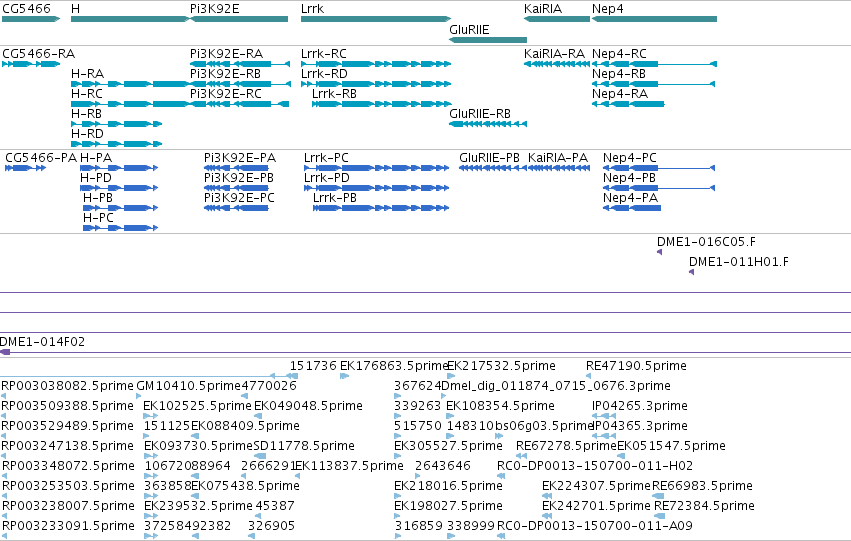This screenshot has width=851, height=541.
Task: Click the EK217532.5prime label
Action: [x=501, y=366]
